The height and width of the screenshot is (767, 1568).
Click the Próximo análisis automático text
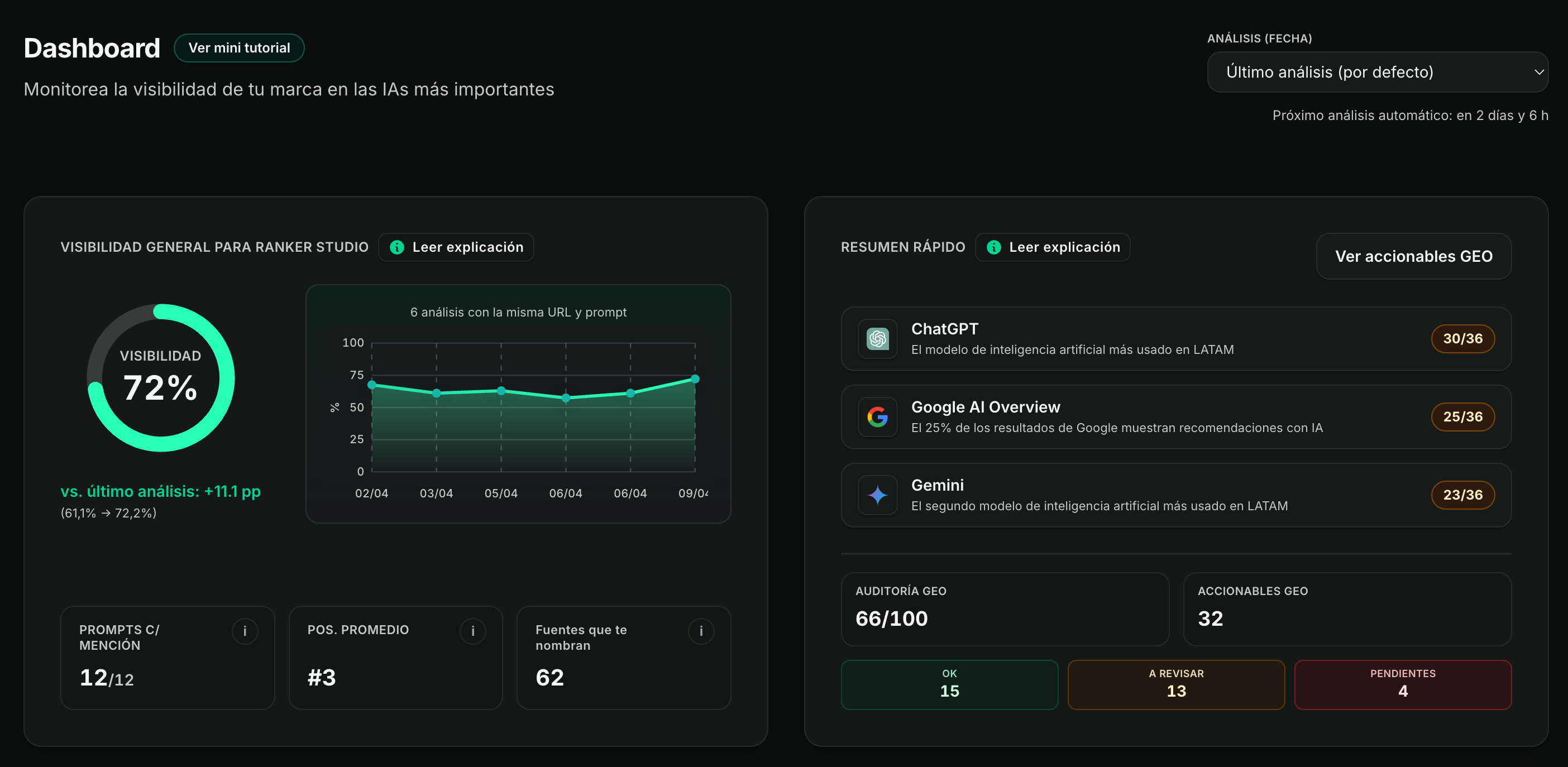pos(1410,116)
